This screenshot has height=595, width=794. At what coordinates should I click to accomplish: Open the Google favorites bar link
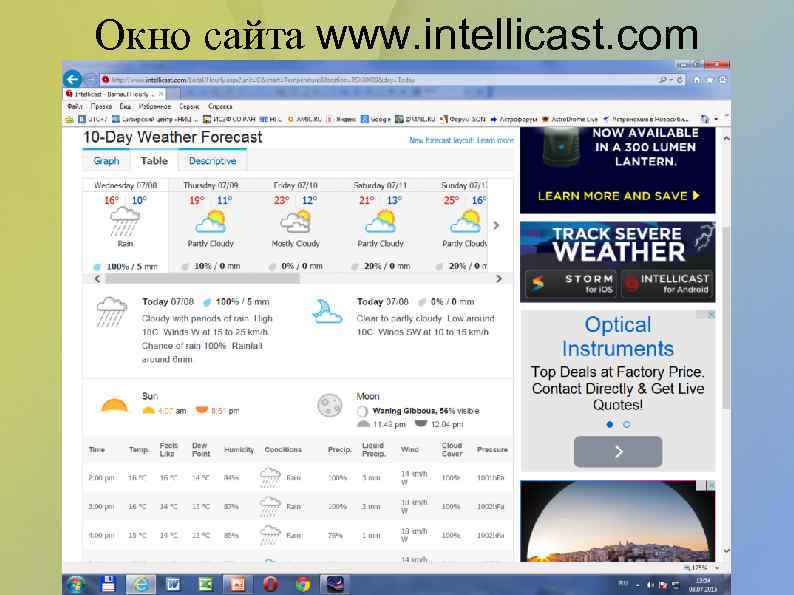[376, 119]
